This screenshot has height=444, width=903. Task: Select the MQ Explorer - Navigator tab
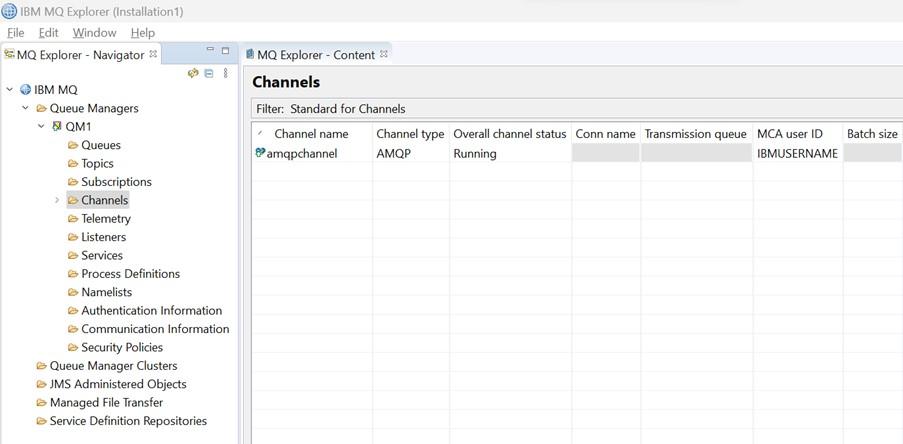[x=81, y=55]
